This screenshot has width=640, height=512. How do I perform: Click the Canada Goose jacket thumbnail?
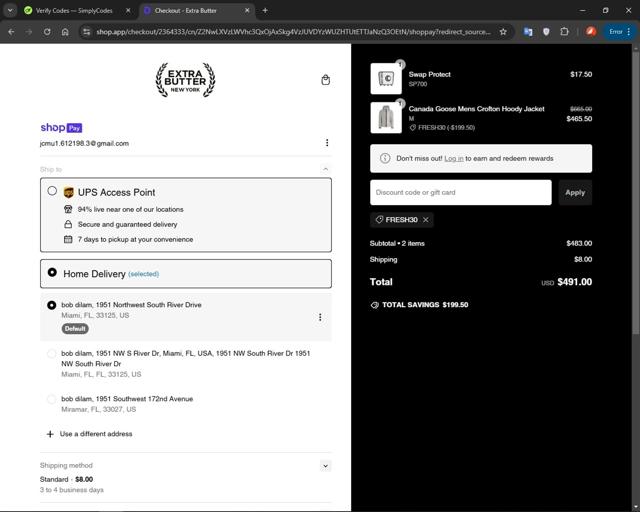pyautogui.click(x=386, y=118)
